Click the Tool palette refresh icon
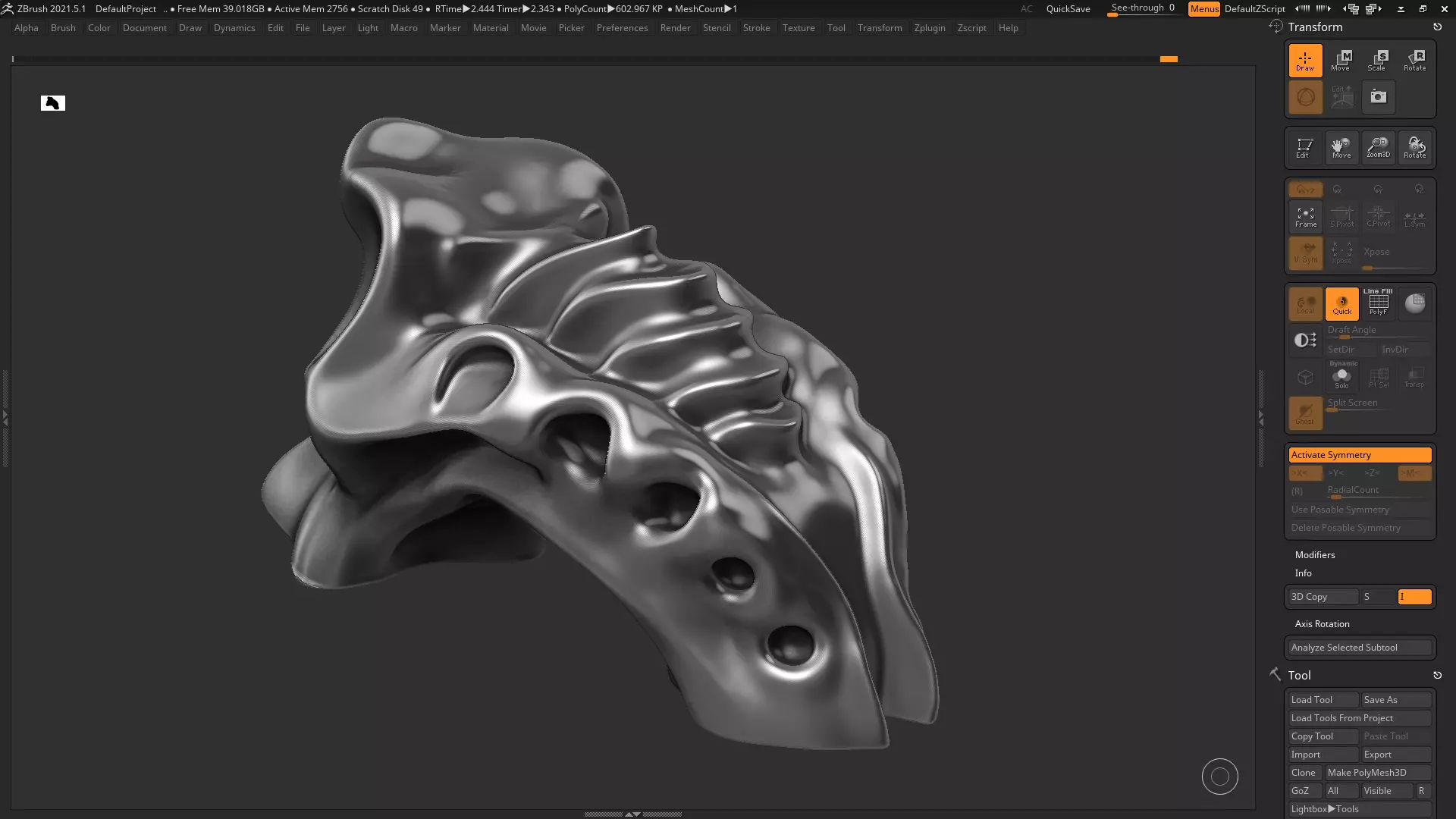This screenshot has height=819, width=1456. point(1437,676)
